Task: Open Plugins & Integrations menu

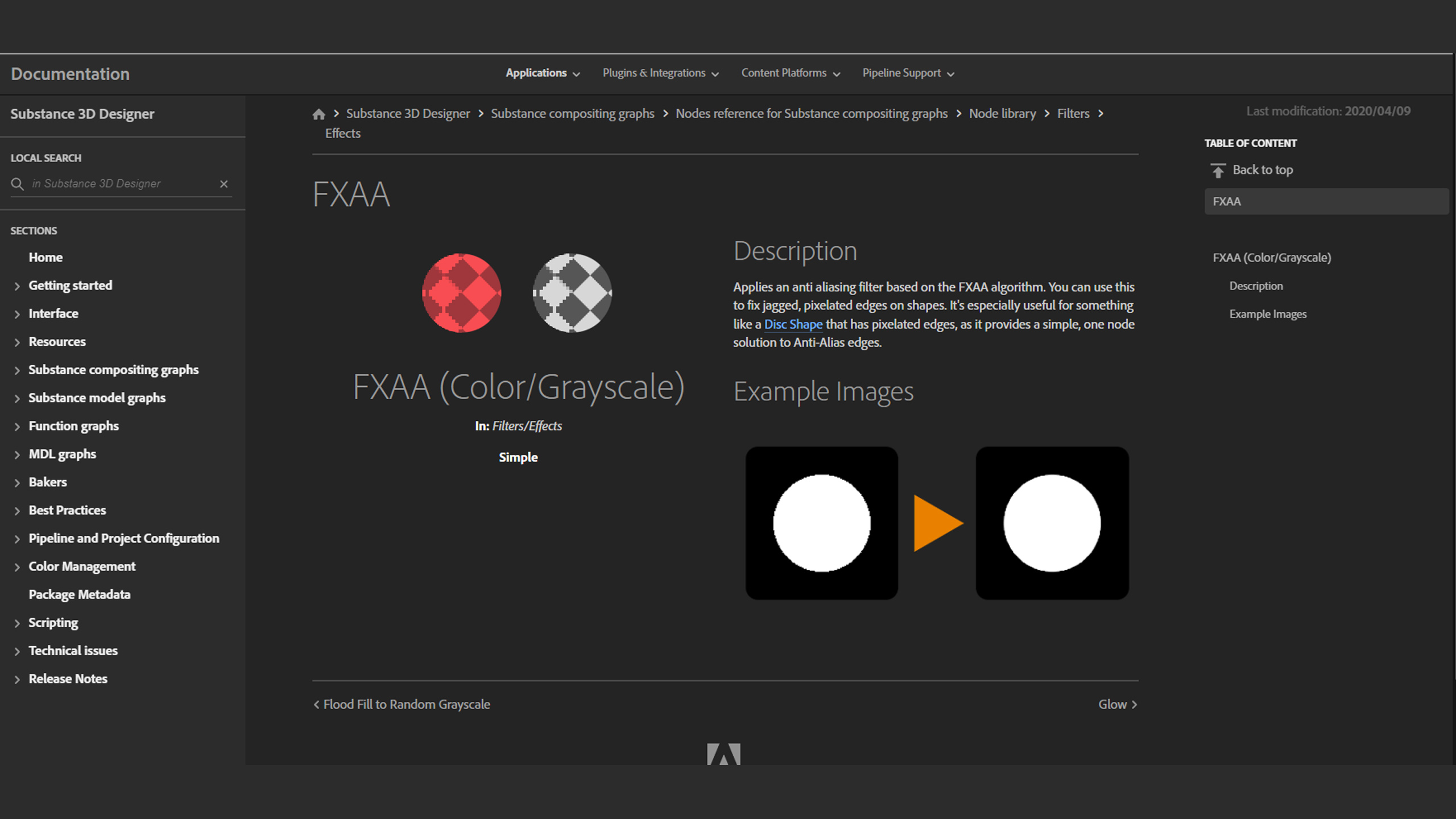Action: (660, 73)
